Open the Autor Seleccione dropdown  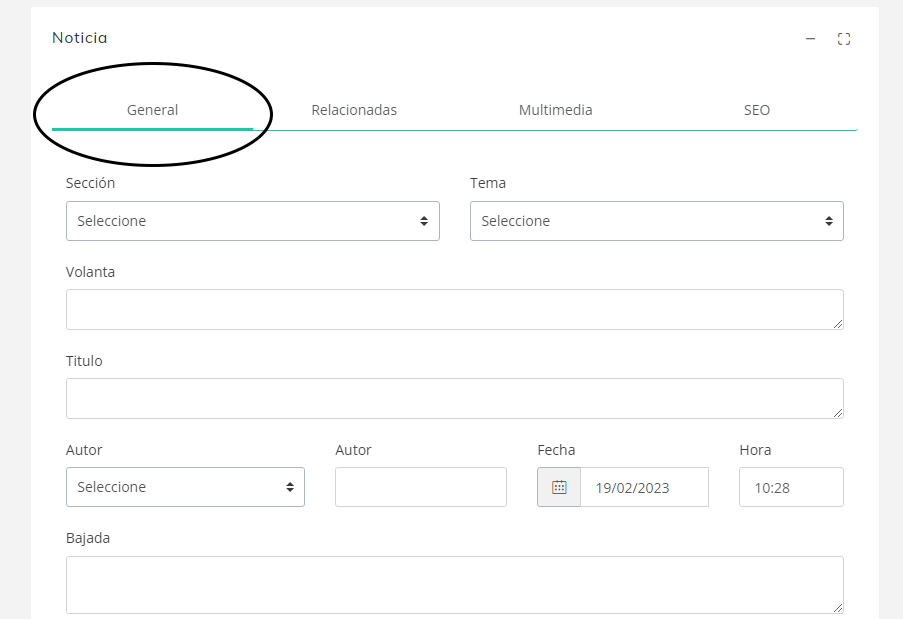(x=185, y=487)
